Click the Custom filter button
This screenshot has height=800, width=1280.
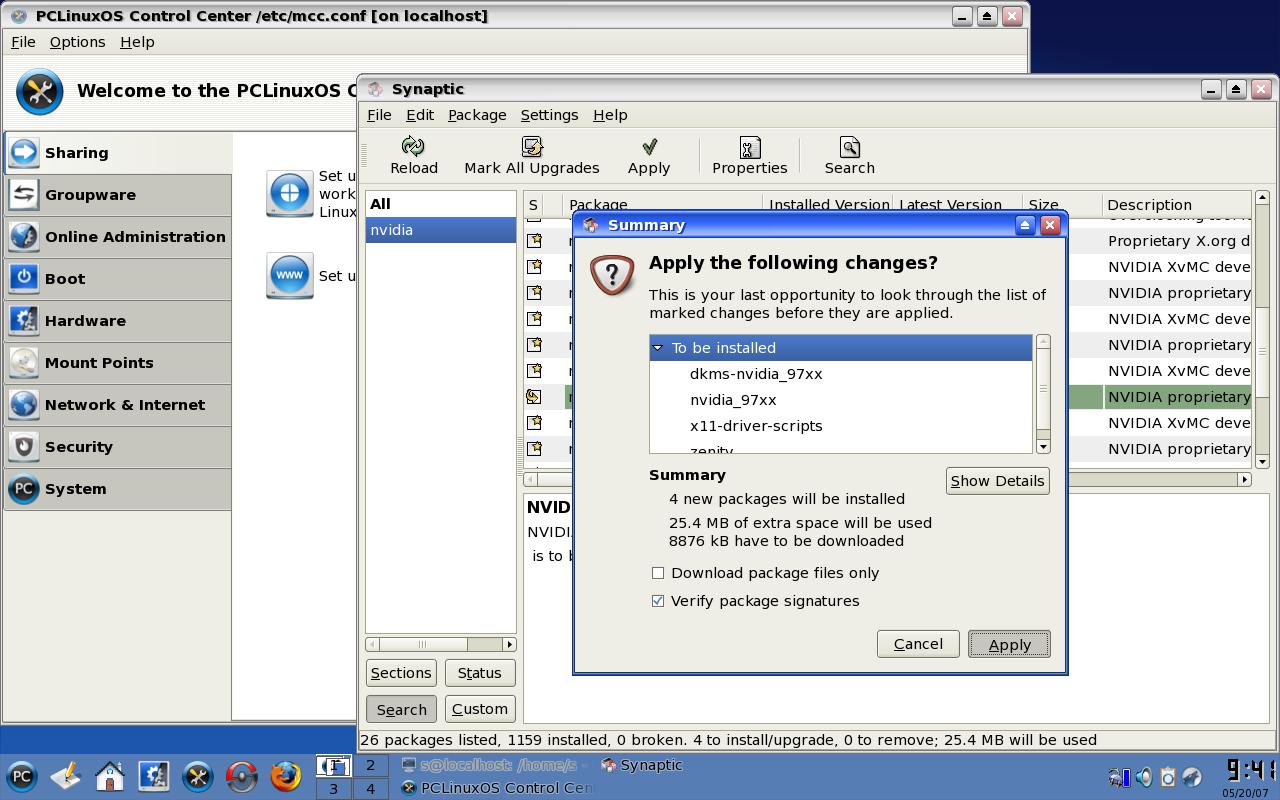[479, 709]
